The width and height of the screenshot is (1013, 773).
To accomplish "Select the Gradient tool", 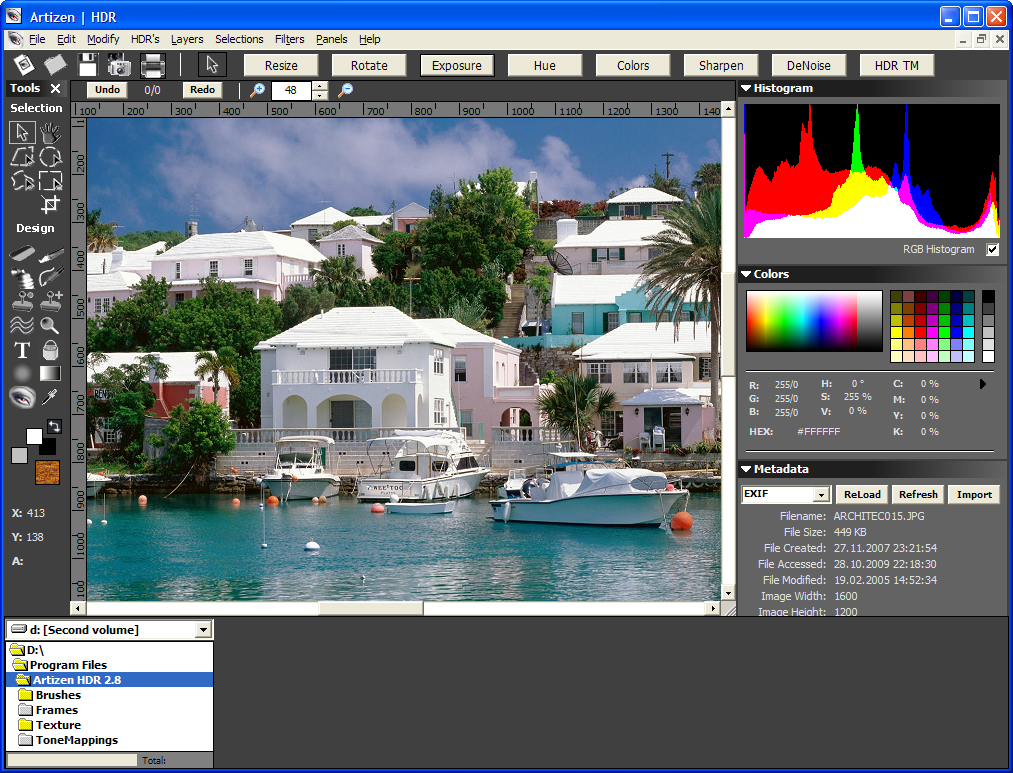I will click(50, 373).
